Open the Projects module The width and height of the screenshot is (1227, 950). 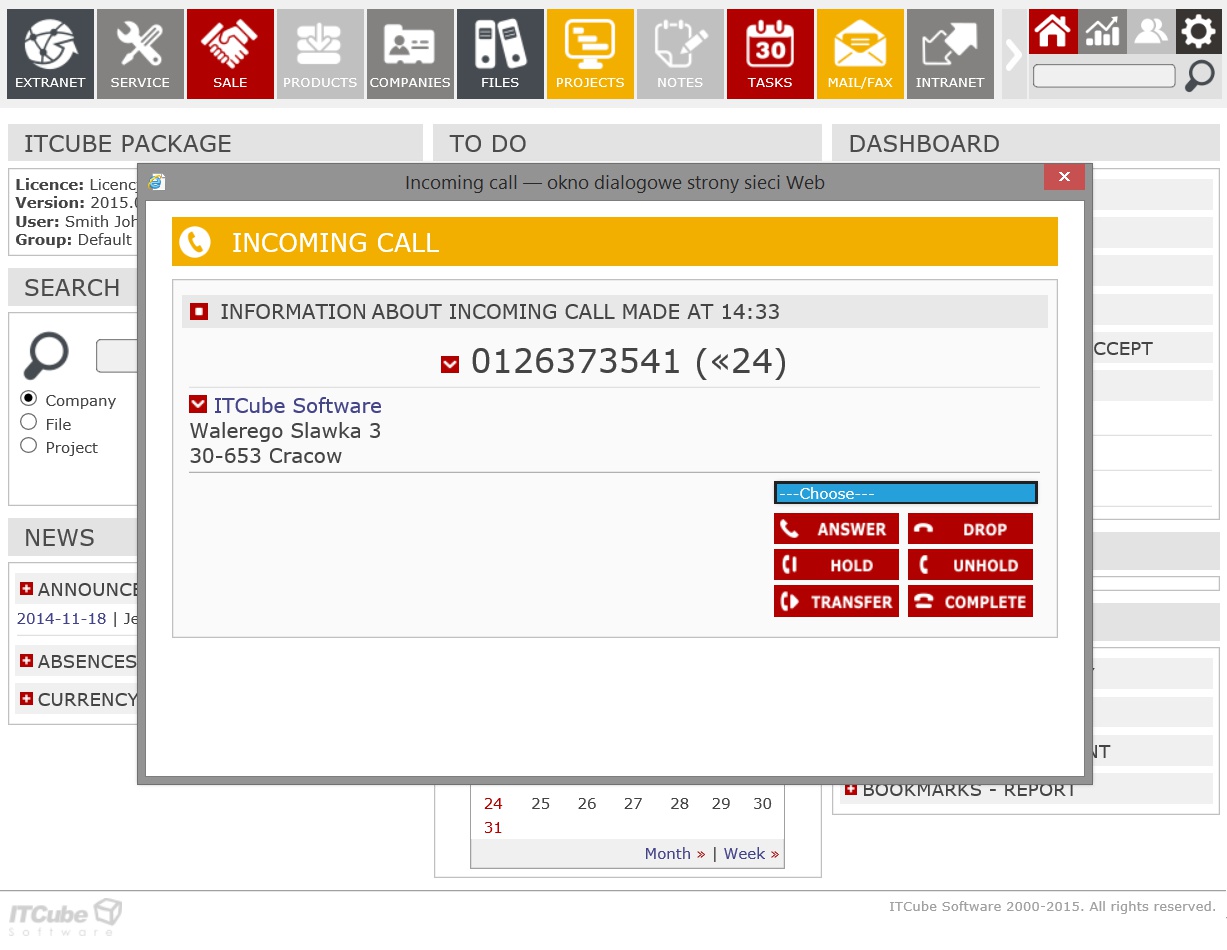point(590,54)
